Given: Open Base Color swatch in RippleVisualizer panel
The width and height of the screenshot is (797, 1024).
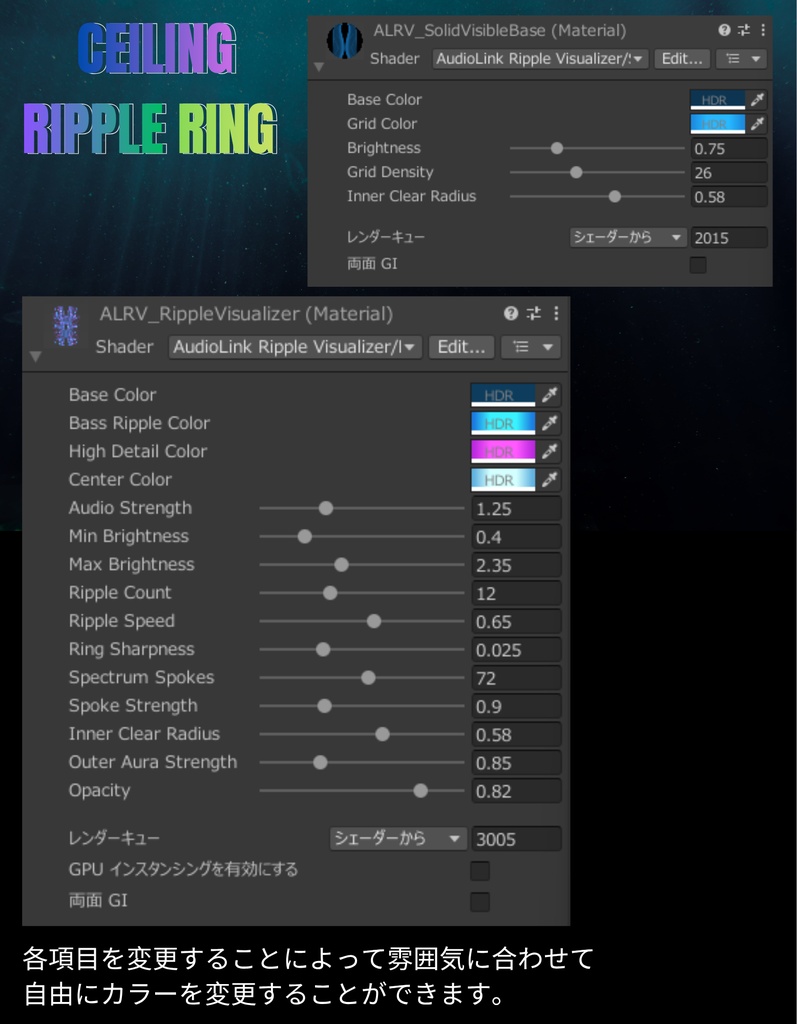Looking at the screenshot, I should pyautogui.click(x=503, y=395).
